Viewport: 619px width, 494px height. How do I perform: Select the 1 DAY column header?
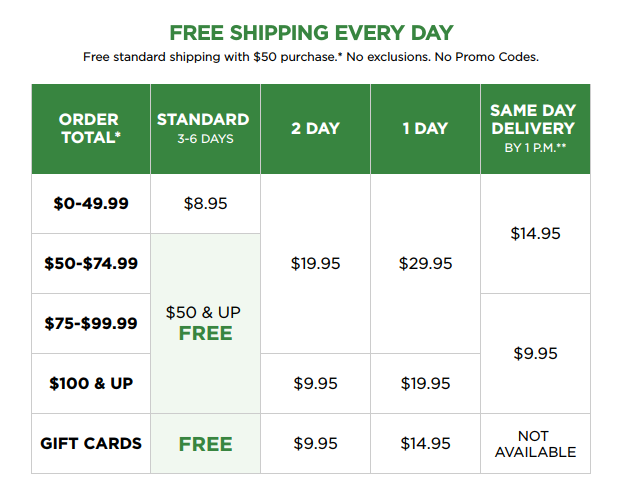click(x=425, y=129)
